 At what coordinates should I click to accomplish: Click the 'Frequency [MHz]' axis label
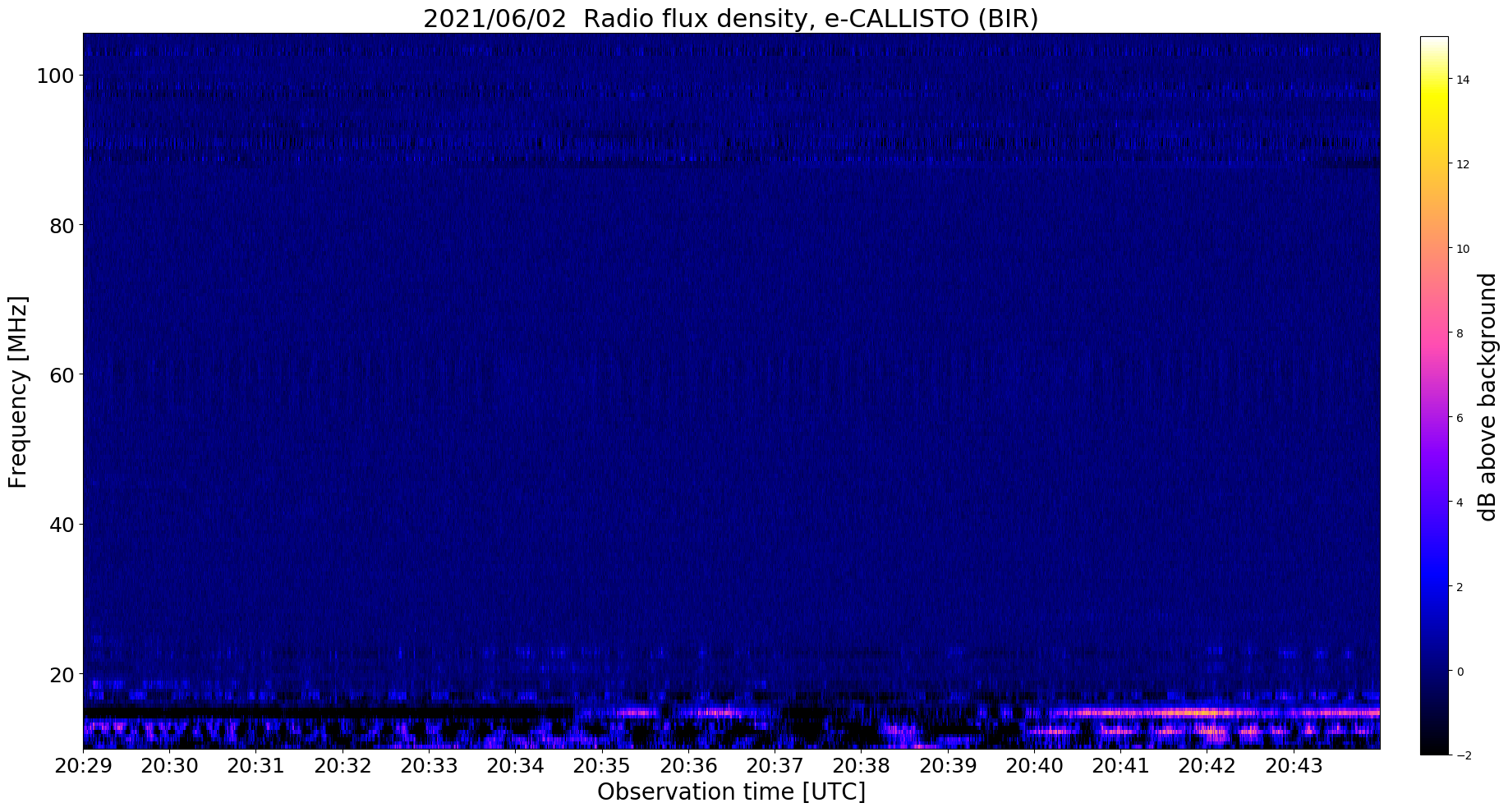tap(18, 392)
